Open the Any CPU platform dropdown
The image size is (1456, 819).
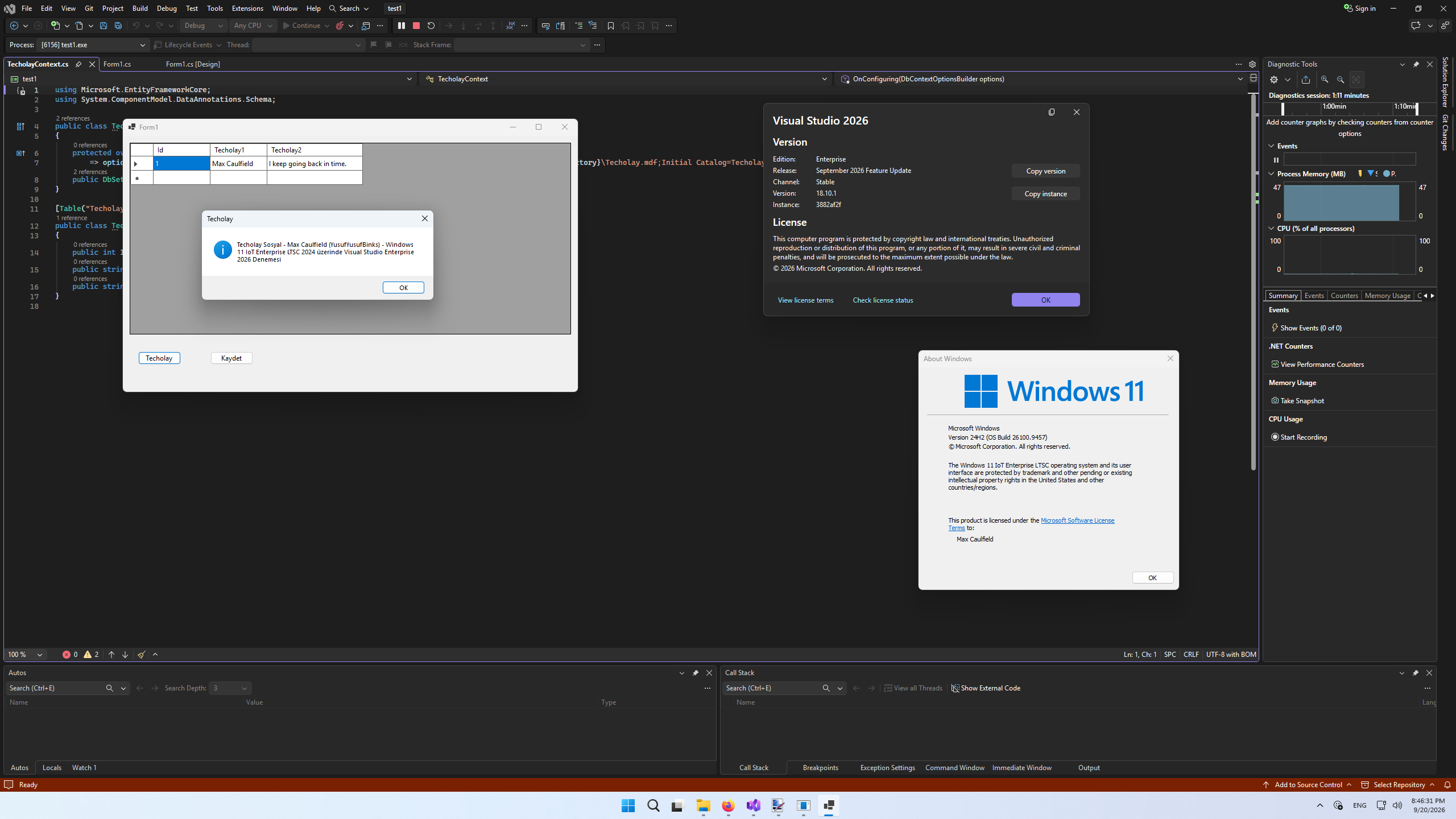[x=253, y=26]
